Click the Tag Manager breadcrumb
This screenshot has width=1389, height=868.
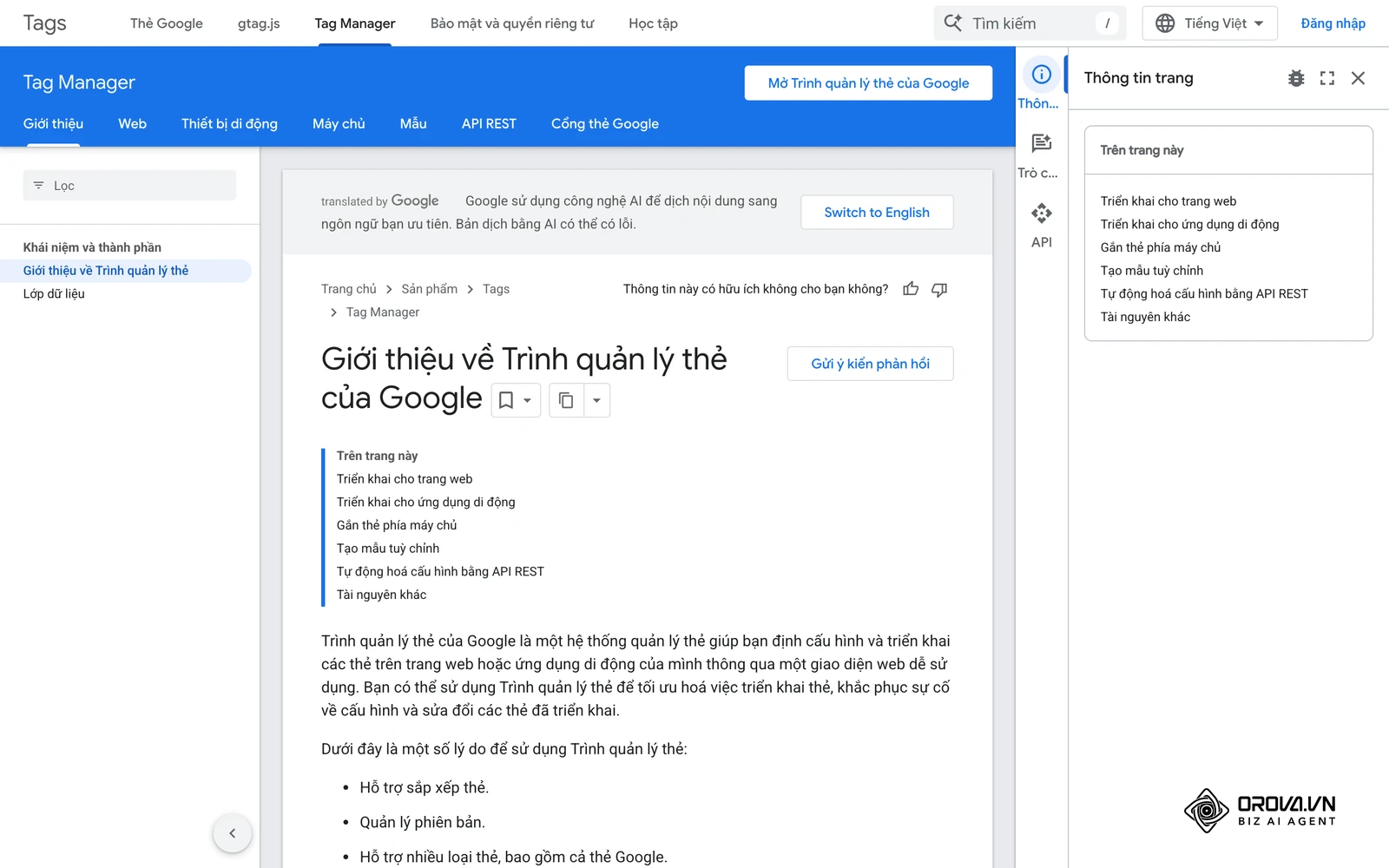[383, 312]
